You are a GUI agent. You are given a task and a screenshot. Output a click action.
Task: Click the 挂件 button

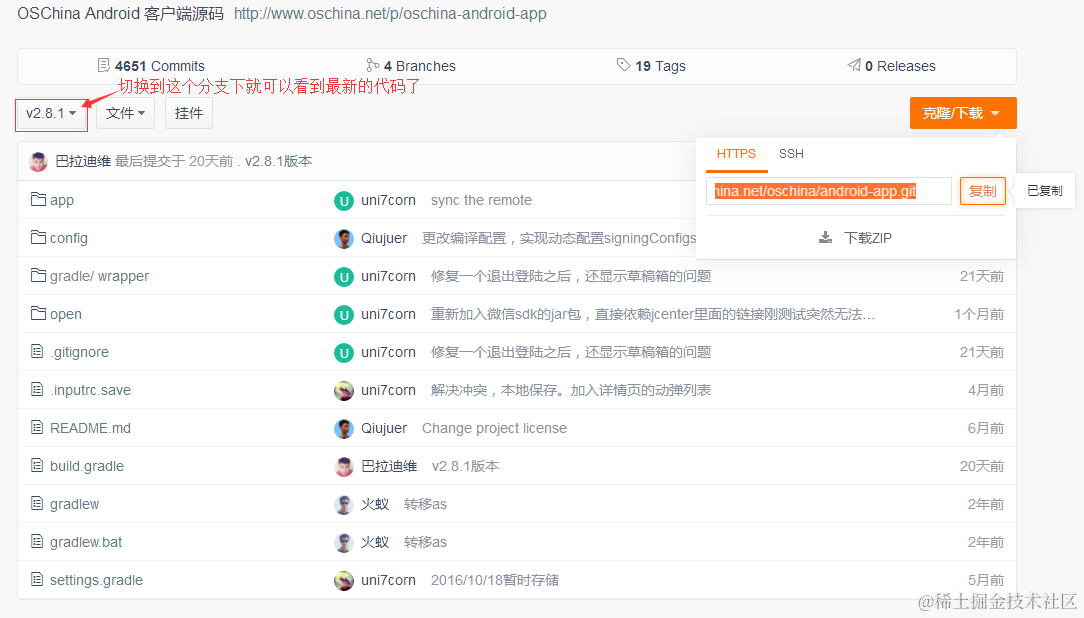pyautogui.click(x=189, y=113)
